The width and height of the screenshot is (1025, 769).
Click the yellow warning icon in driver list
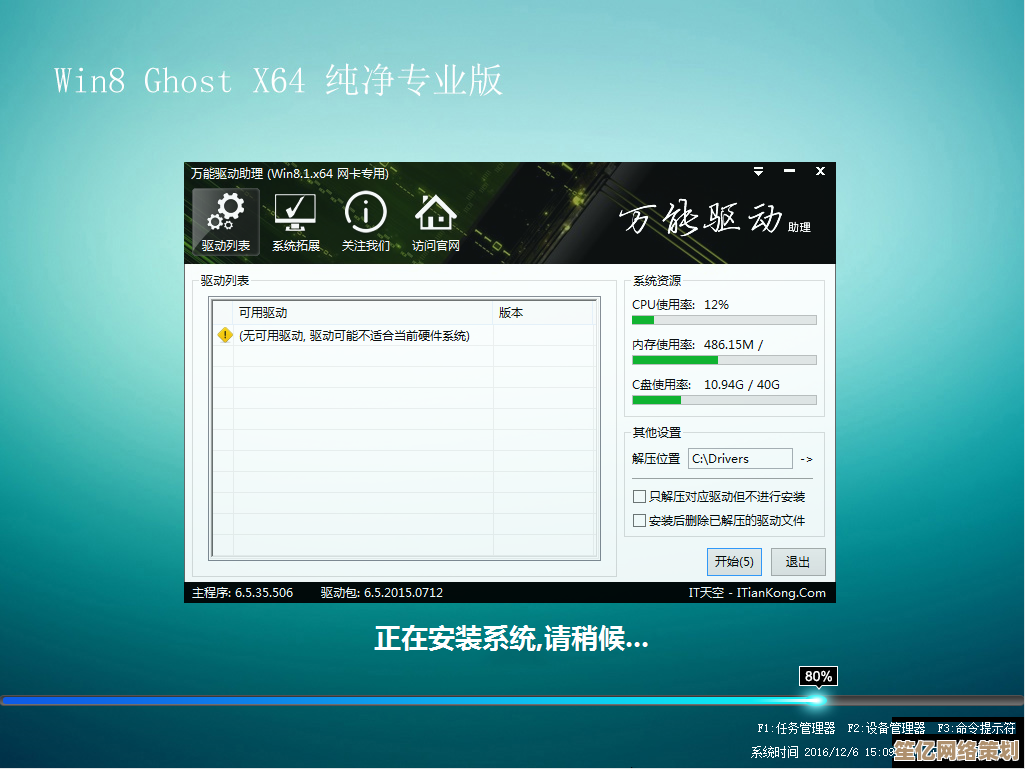(x=225, y=336)
